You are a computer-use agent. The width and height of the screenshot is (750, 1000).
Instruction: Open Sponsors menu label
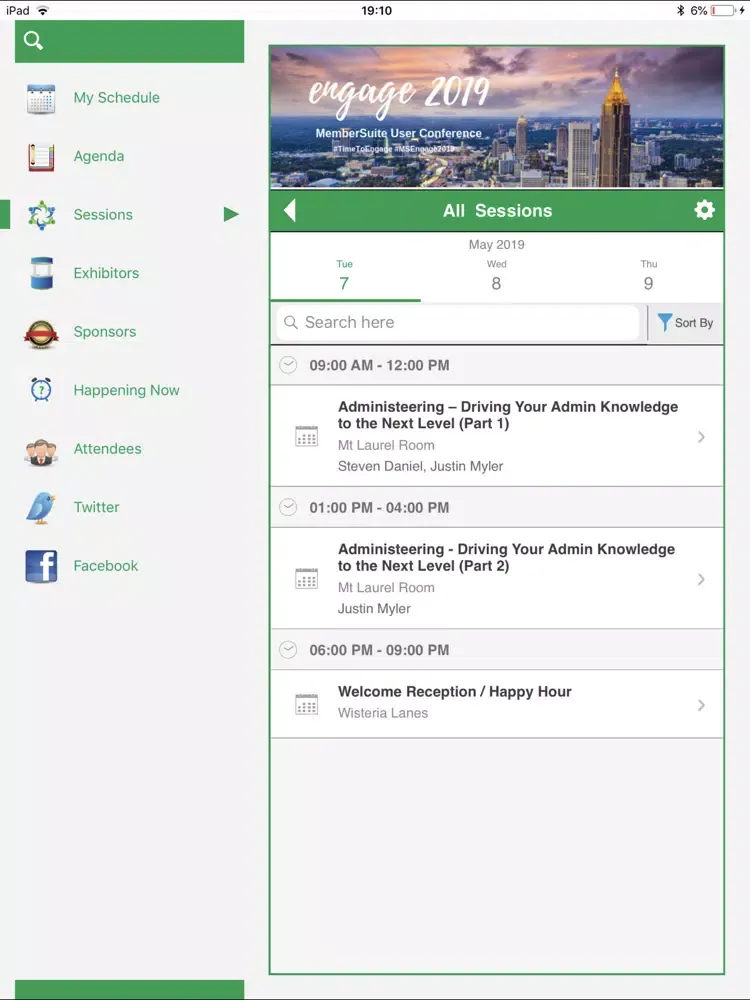(x=105, y=332)
